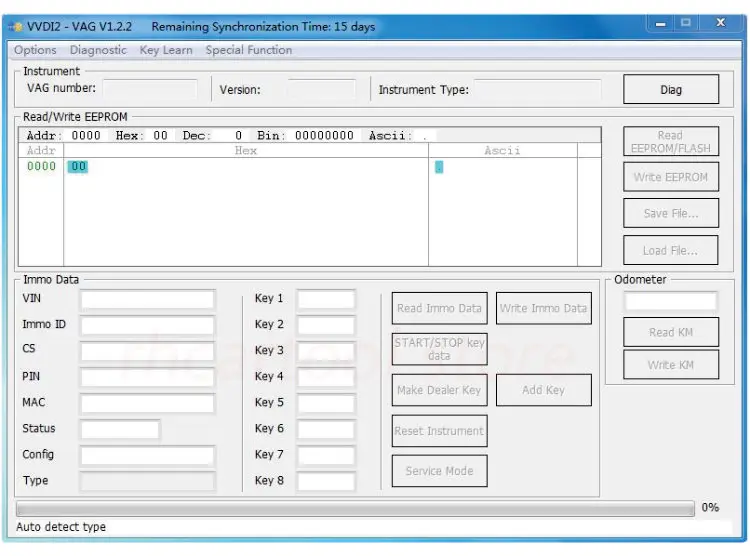Close the VVDI2 window

(x=721, y=23)
